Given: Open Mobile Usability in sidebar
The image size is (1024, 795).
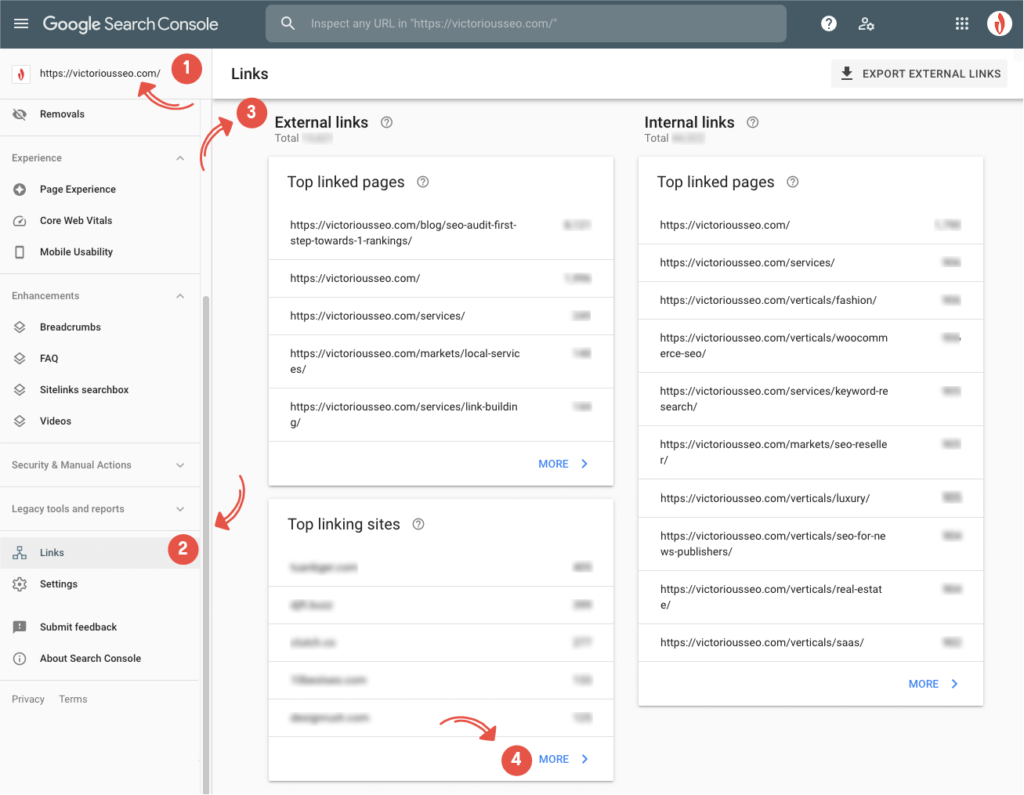Looking at the screenshot, I should tap(76, 252).
